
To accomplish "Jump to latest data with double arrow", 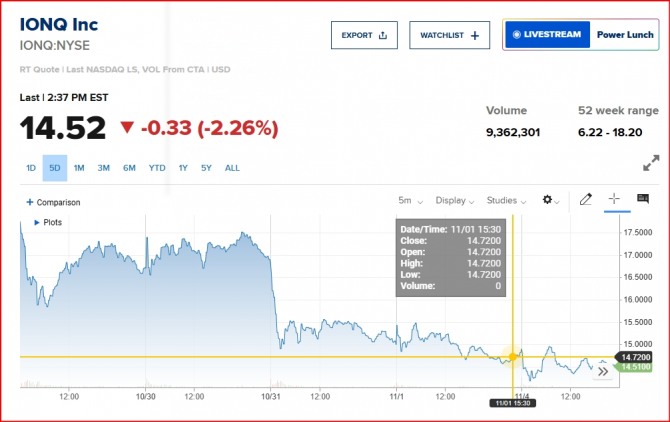I will tap(603, 371).
